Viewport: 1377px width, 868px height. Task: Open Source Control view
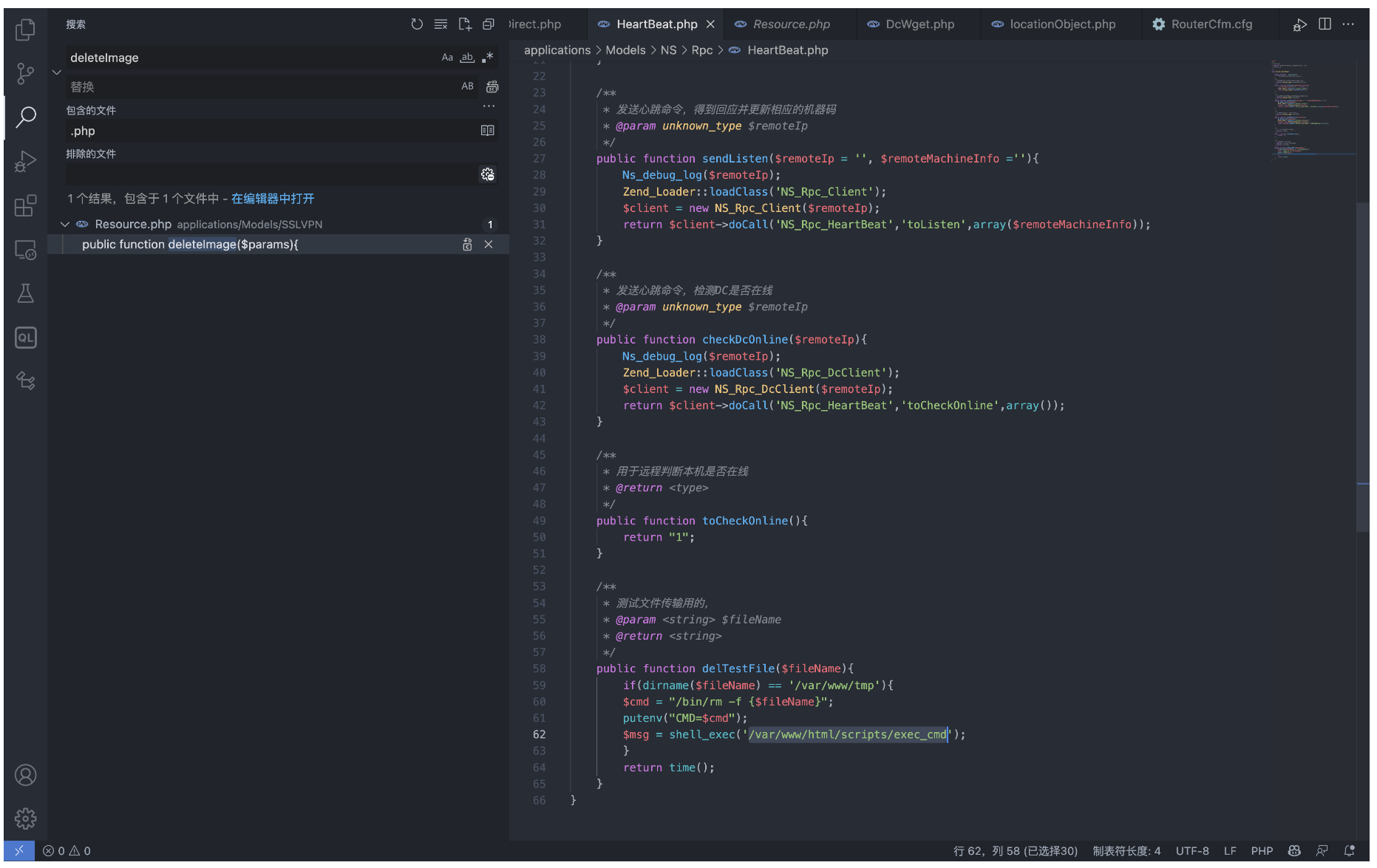point(25,73)
